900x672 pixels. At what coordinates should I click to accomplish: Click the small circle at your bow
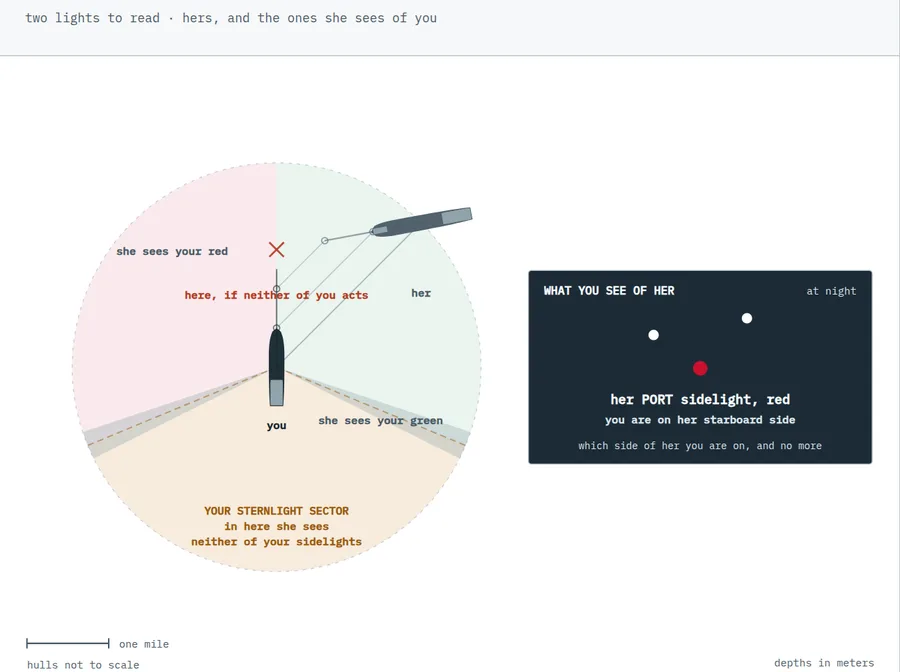pyautogui.click(x=277, y=328)
